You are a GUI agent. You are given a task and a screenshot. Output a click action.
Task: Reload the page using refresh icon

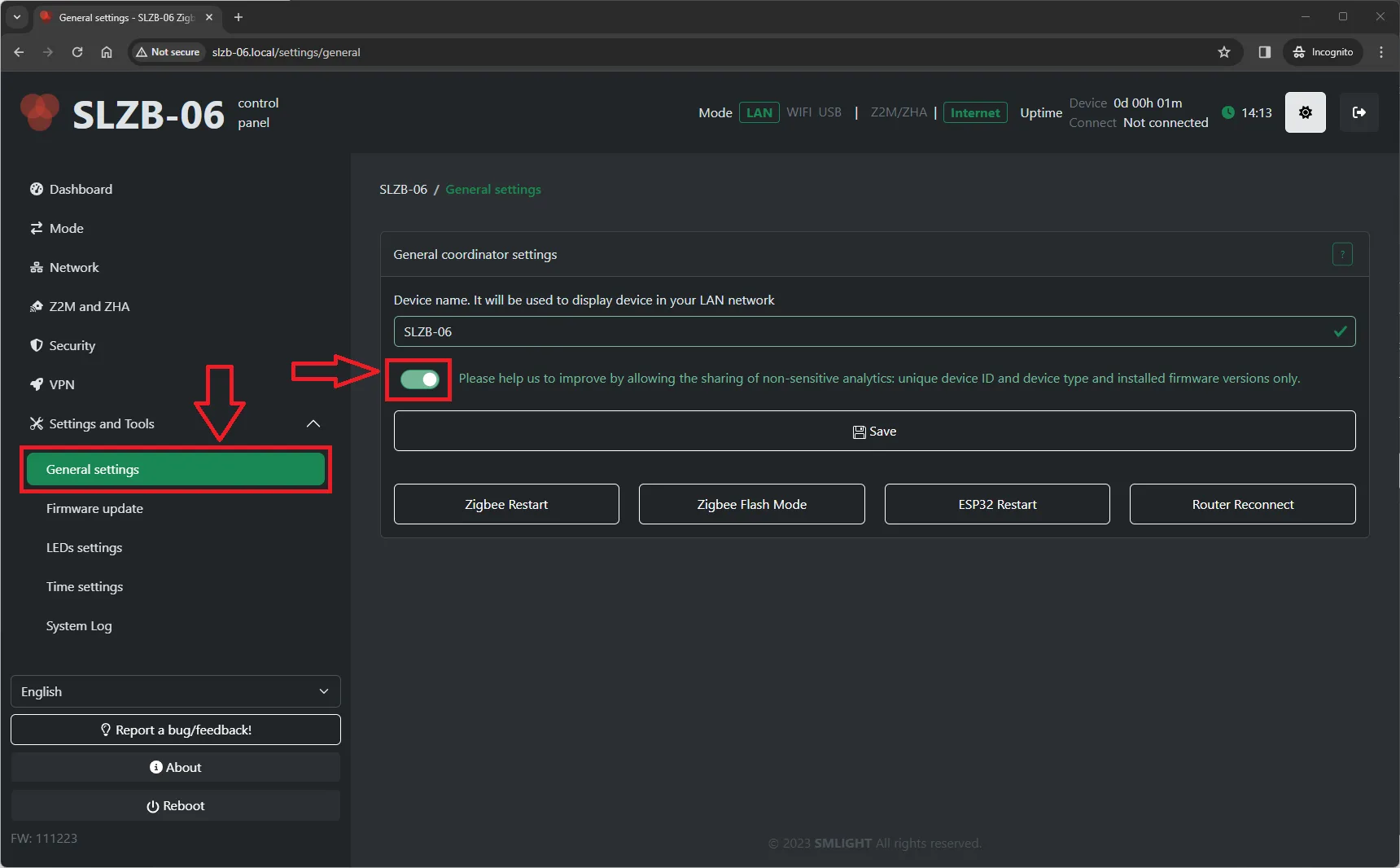click(77, 52)
